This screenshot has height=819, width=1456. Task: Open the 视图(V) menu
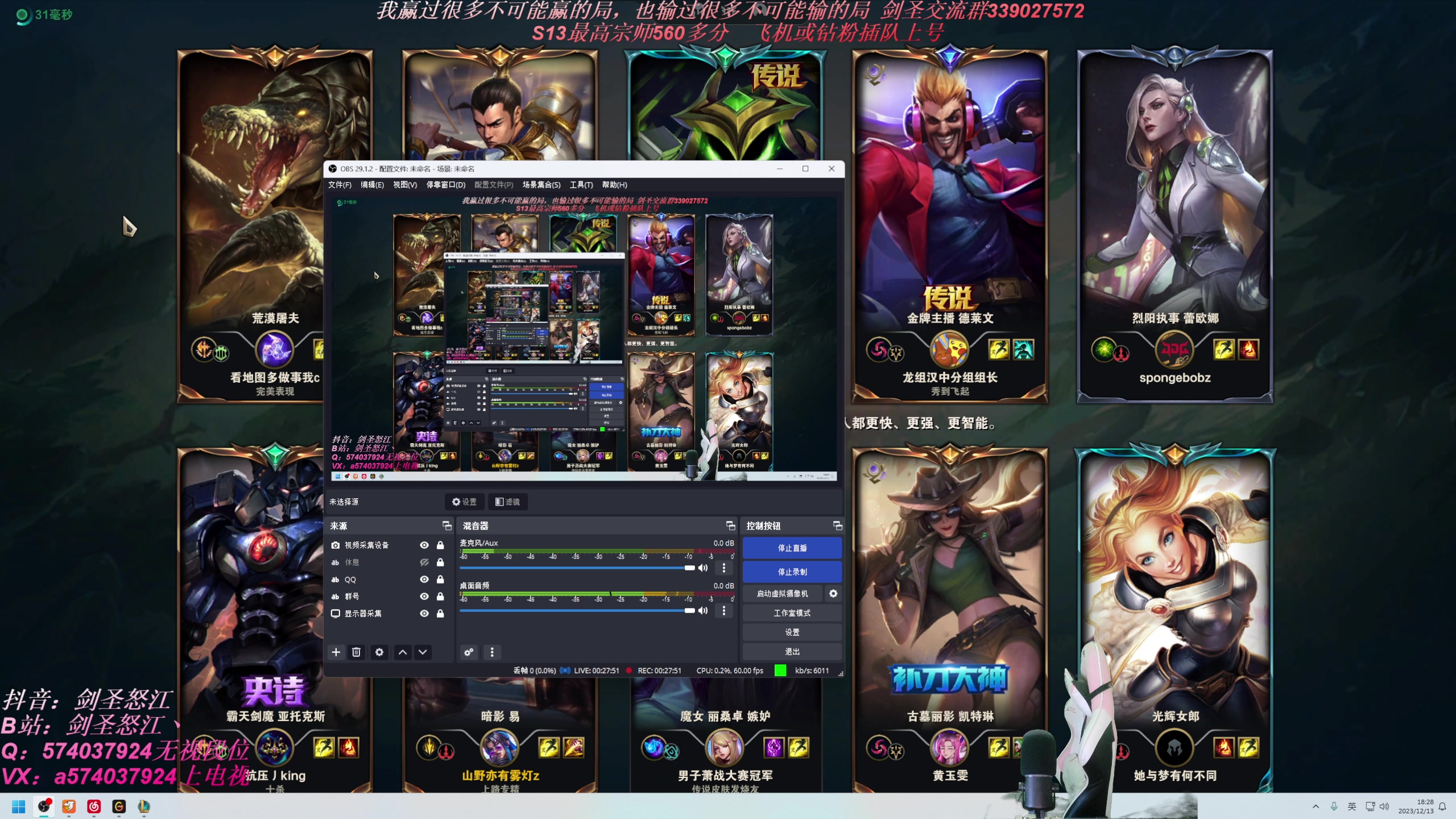point(405,185)
